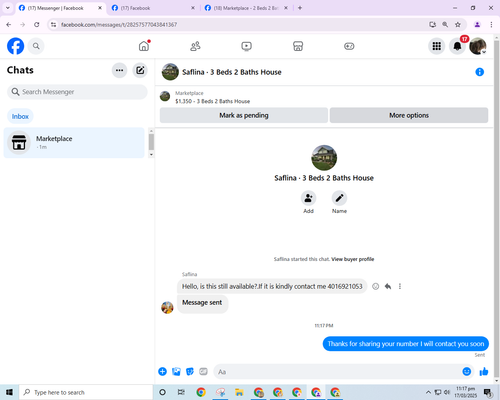This screenshot has height=400, width=500.
Task: Click the Search Messenger field
Action: click(77, 92)
